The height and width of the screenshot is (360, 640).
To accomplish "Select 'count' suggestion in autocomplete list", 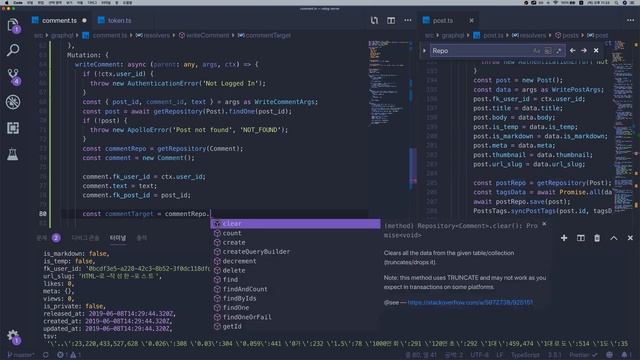I will [x=296, y=233].
